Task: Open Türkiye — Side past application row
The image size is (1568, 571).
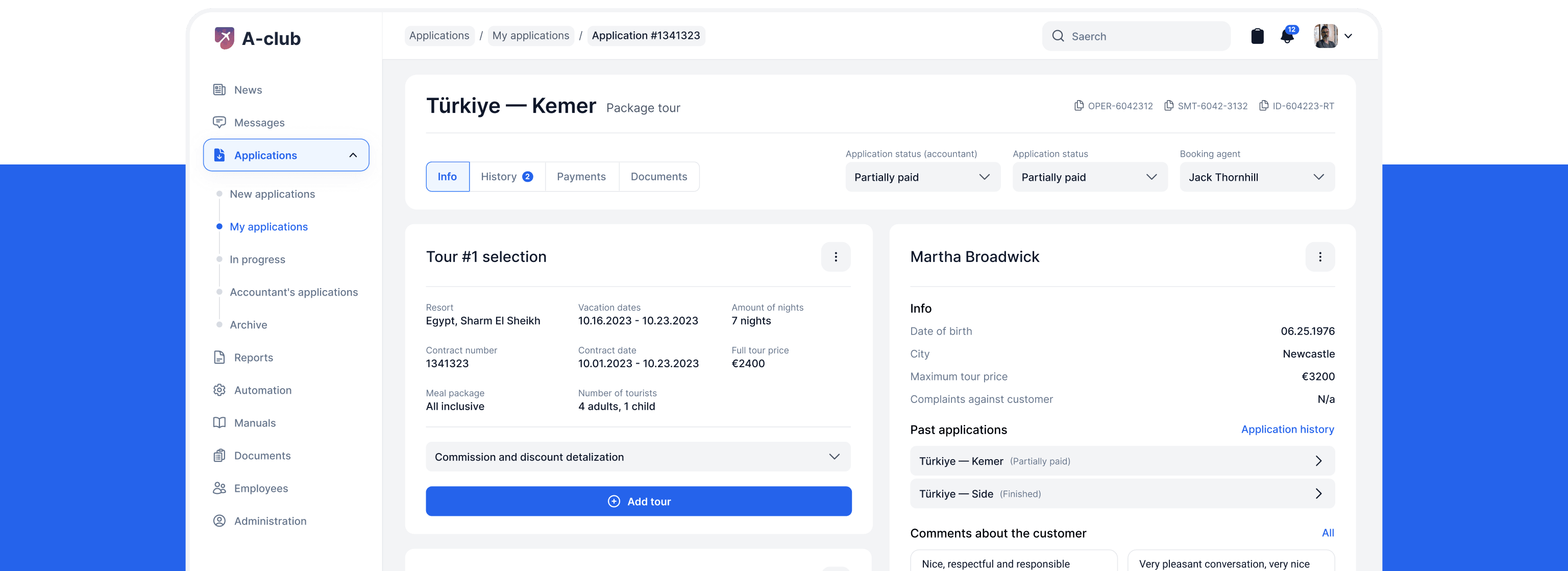Action: pos(1122,493)
